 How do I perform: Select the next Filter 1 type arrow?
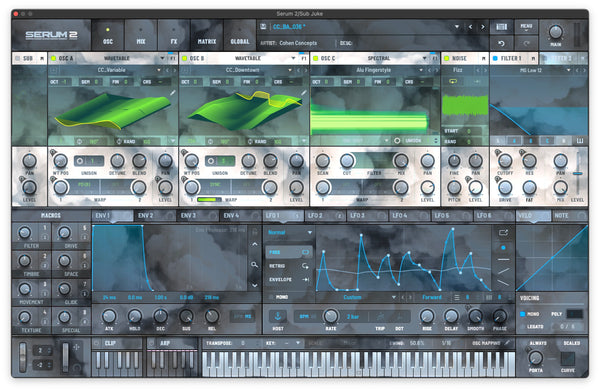584,70
